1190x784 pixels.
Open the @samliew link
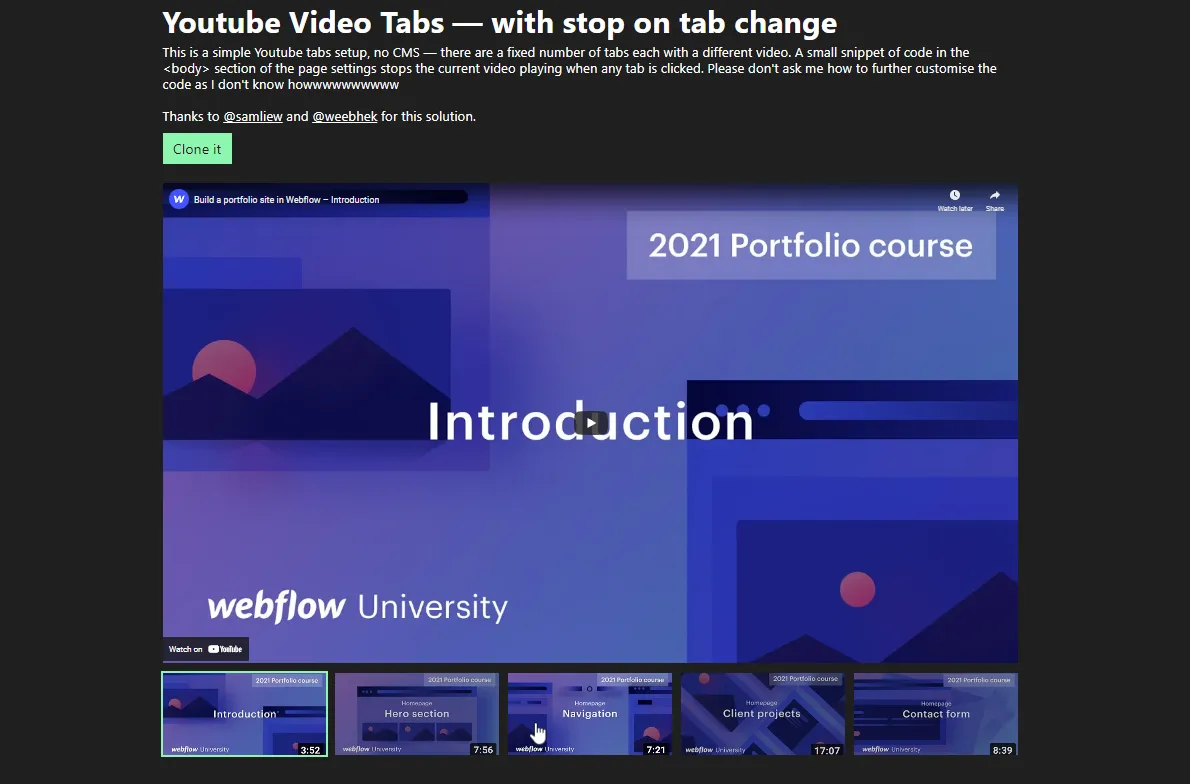pos(253,116)
